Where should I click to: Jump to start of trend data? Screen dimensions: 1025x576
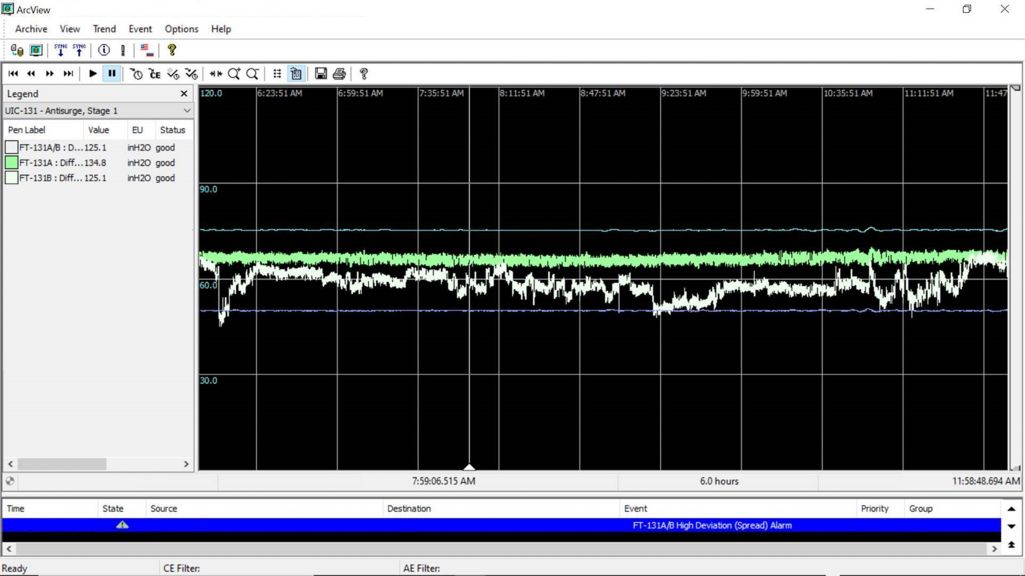click(x=13, y=74)
